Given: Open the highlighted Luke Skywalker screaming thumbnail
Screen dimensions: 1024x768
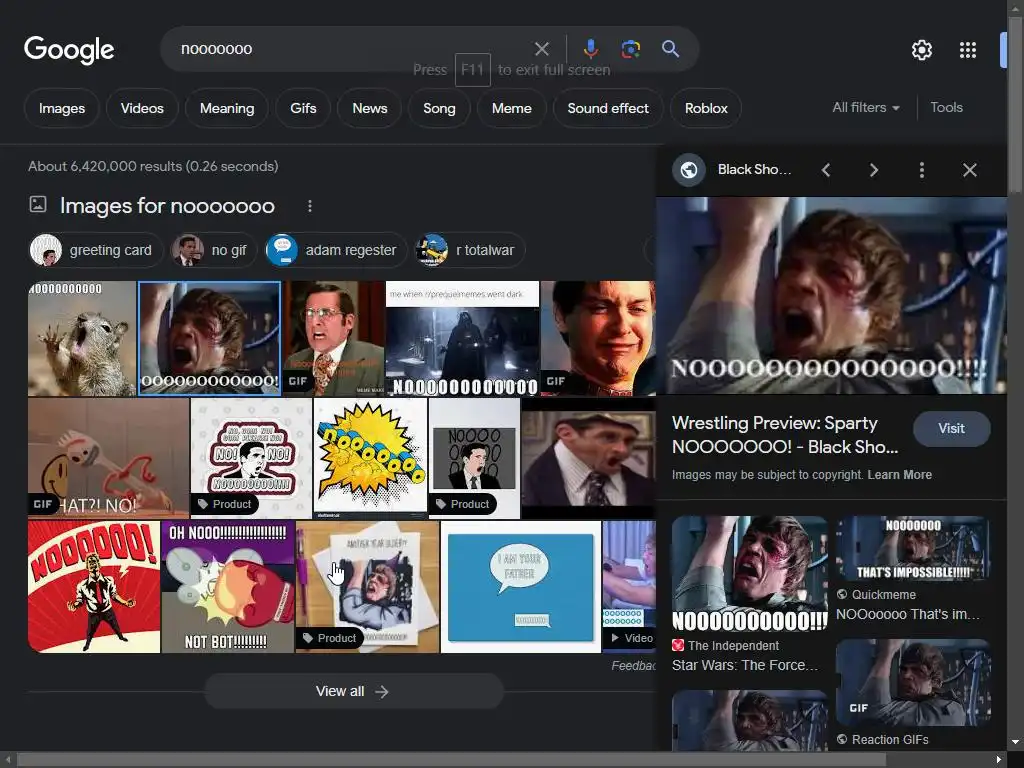Looking at the screenshot, I should (210, 338).
